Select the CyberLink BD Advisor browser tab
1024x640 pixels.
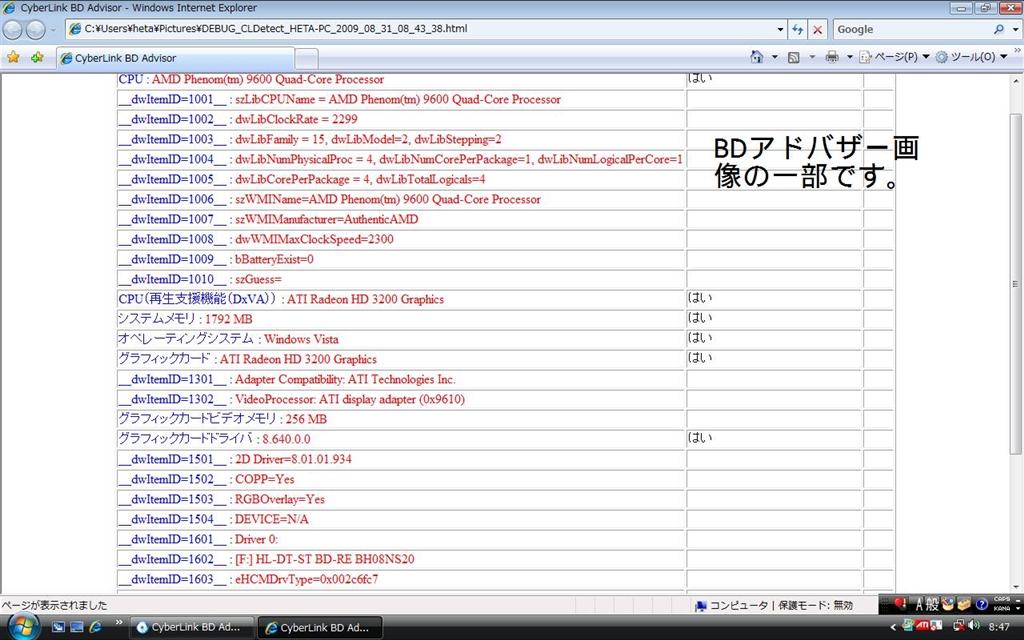pos(175,58)
